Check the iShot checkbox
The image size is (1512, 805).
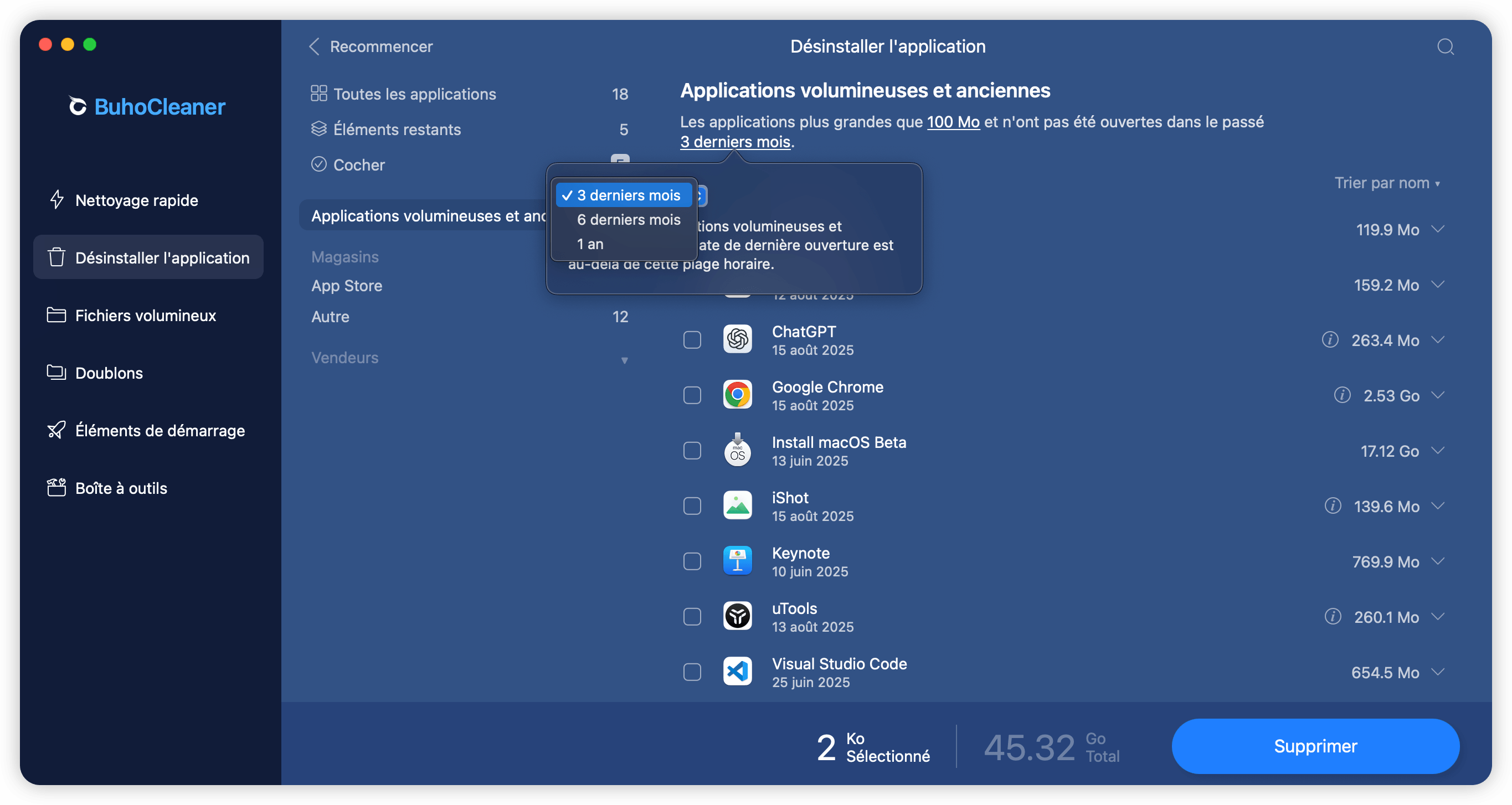tap(692, 506)
